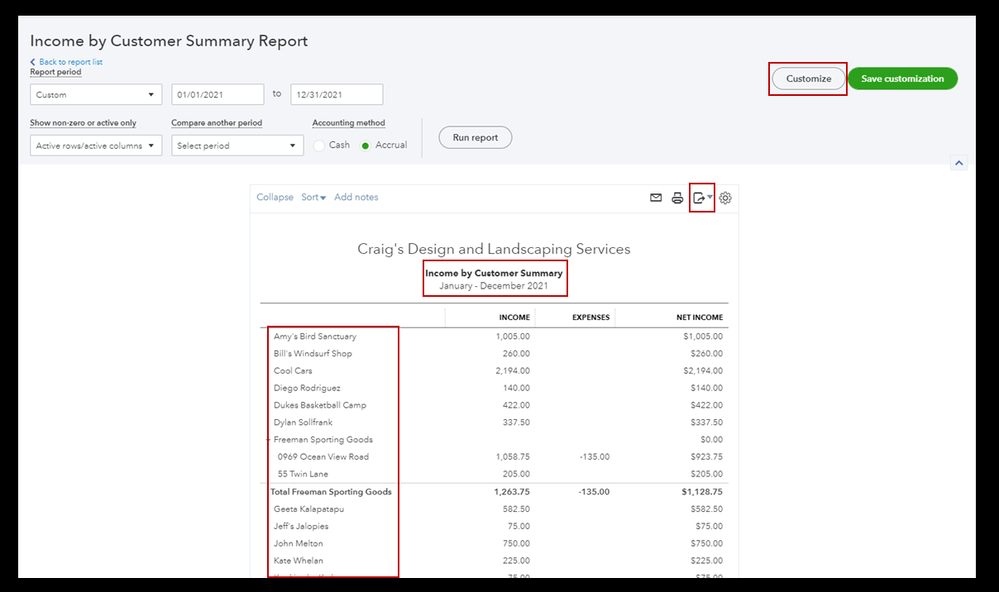Click Craig's Design and Landscaping Services company name
Image resolution: width=999 pixels, height=592 pixels.
tap(494, 249)
